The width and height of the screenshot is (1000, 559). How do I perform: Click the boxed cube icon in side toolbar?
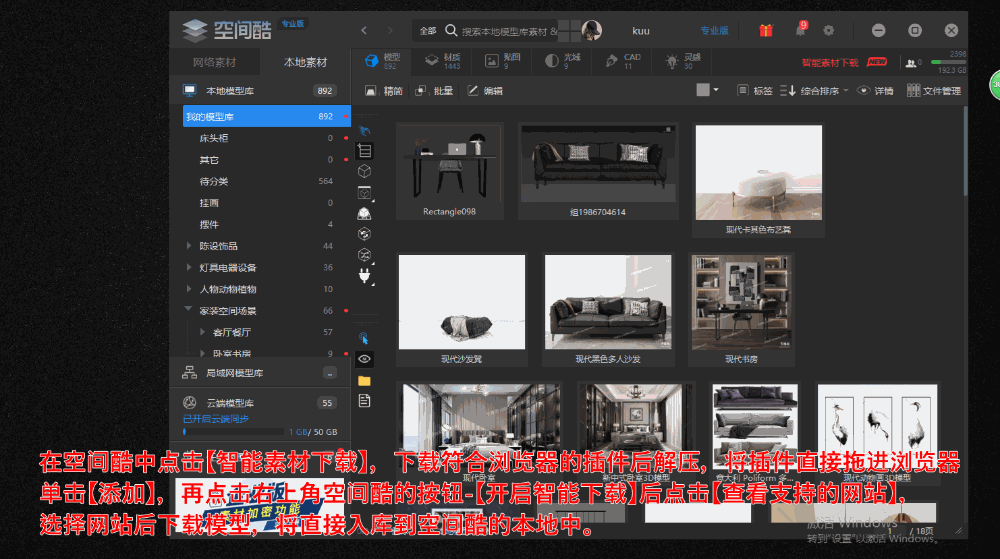tap(364, 192)
